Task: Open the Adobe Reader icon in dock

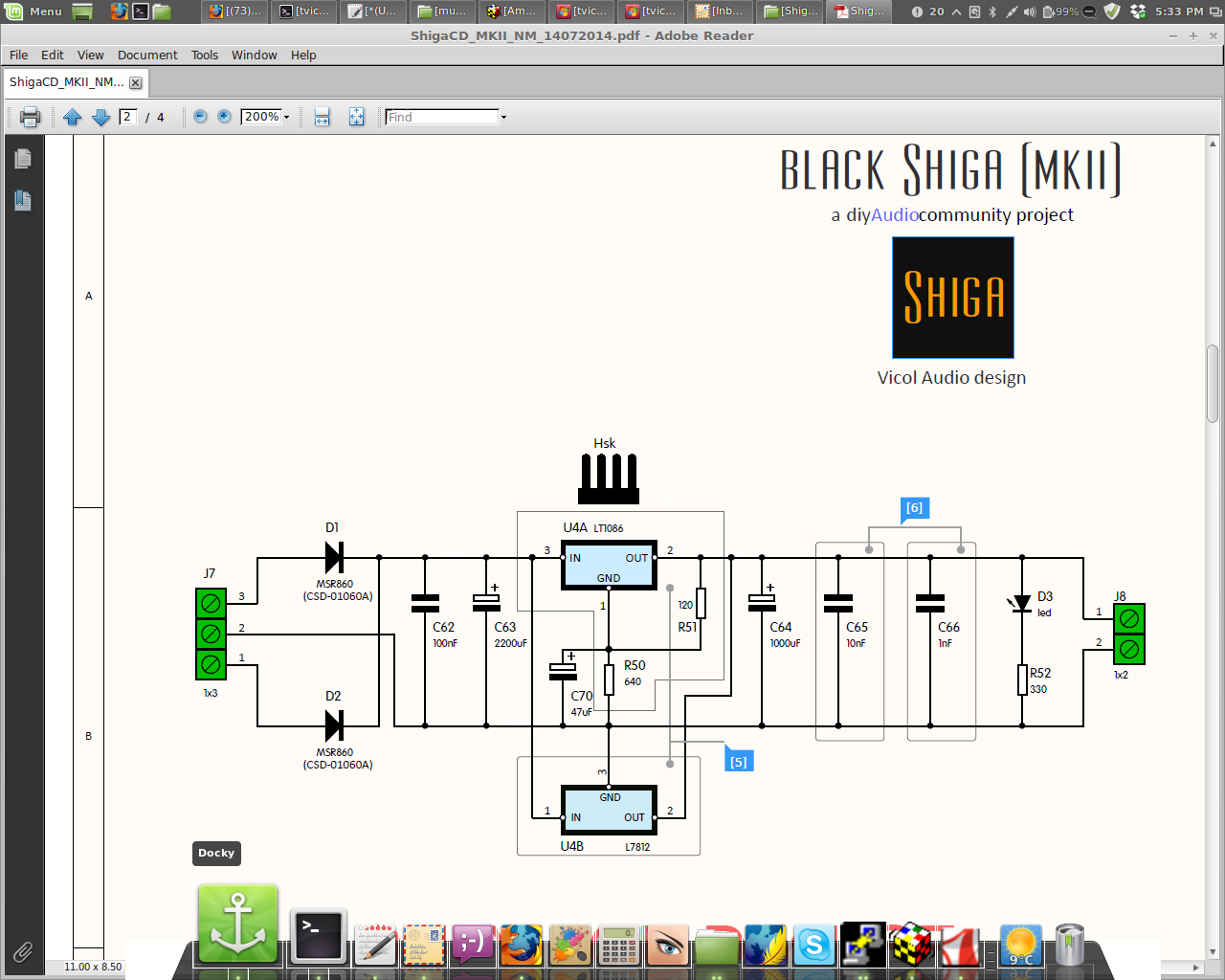Action: (961, 946)
